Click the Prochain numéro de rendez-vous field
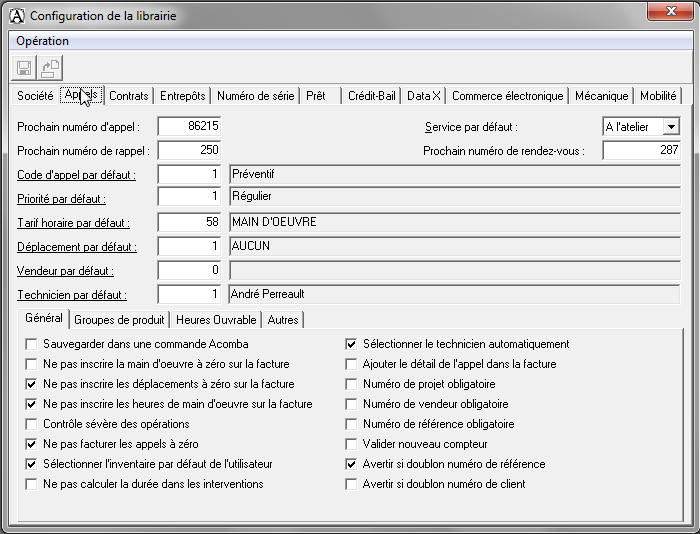Screen dimensions: 700x534 tap(641, 150)
